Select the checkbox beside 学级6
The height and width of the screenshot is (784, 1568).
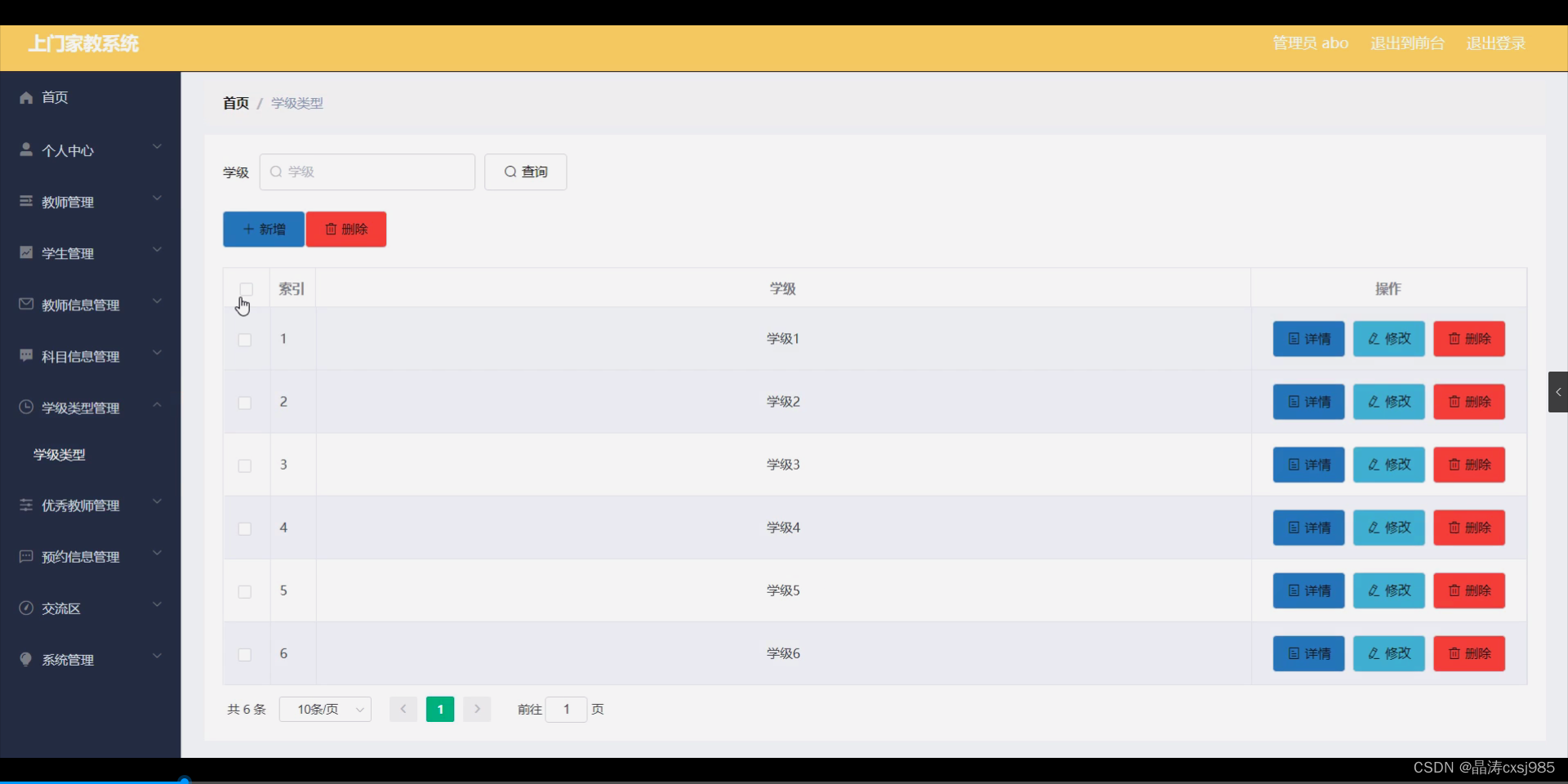click(244, 655)
